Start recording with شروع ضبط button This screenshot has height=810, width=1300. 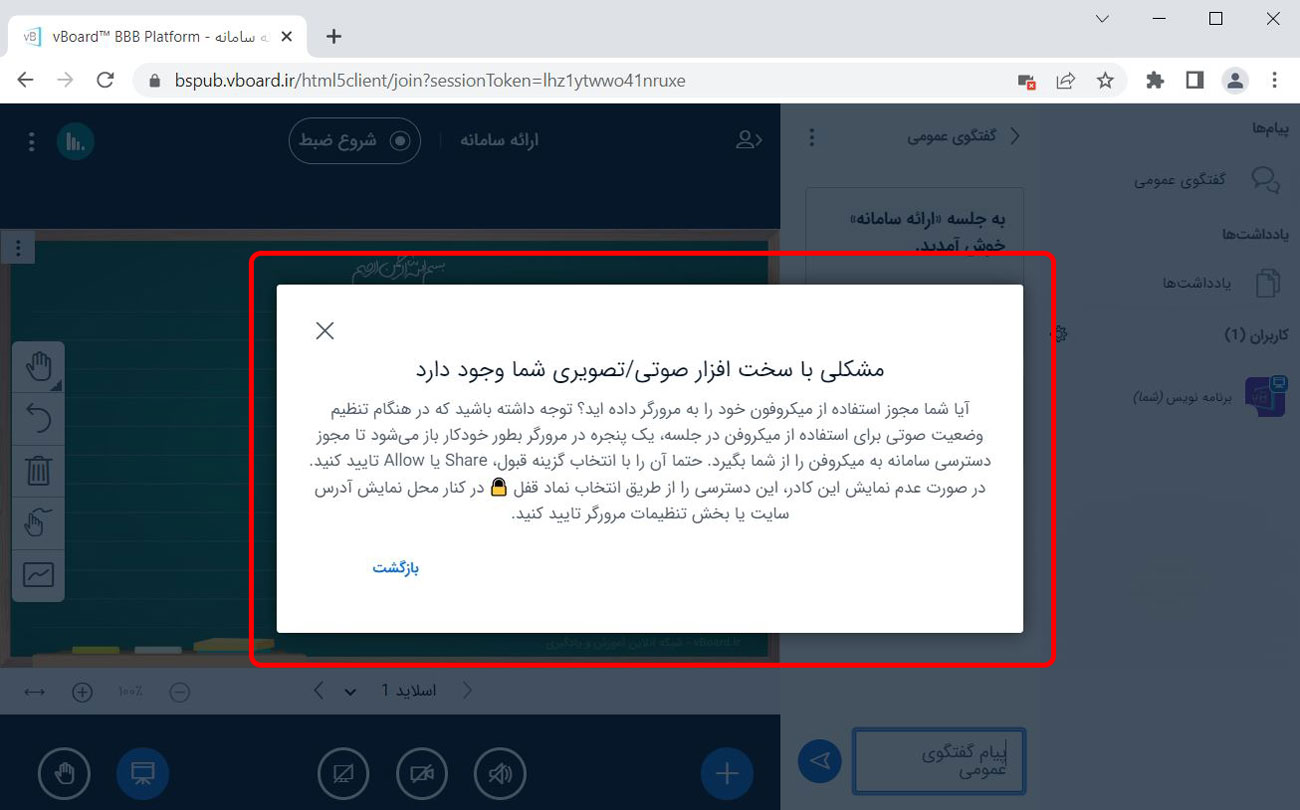click(354, 141)
